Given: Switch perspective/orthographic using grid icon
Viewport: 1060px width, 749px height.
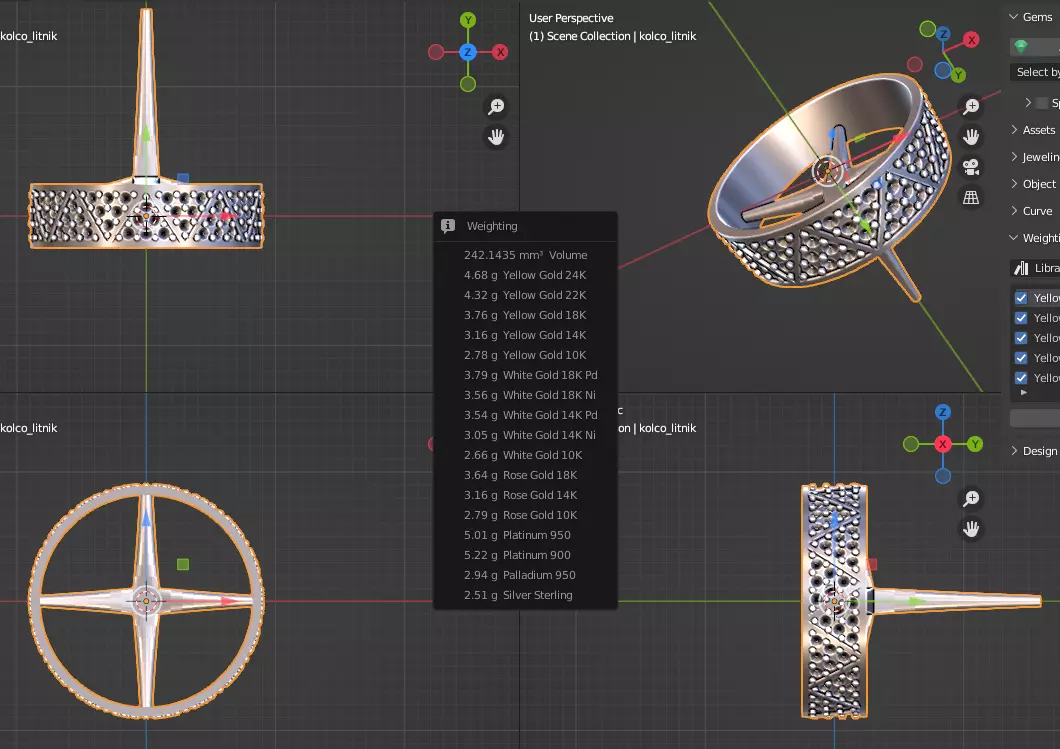Looking at the screenshot, I should (971, 197).
